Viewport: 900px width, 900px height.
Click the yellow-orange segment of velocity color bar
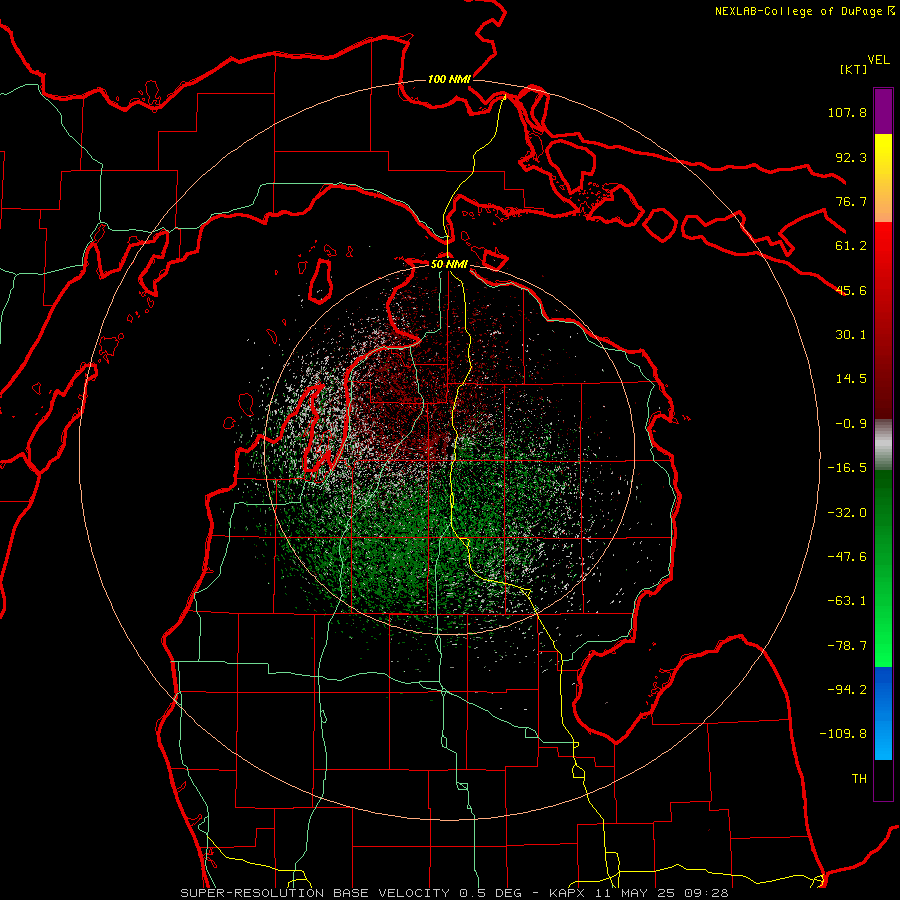[883, 178]
